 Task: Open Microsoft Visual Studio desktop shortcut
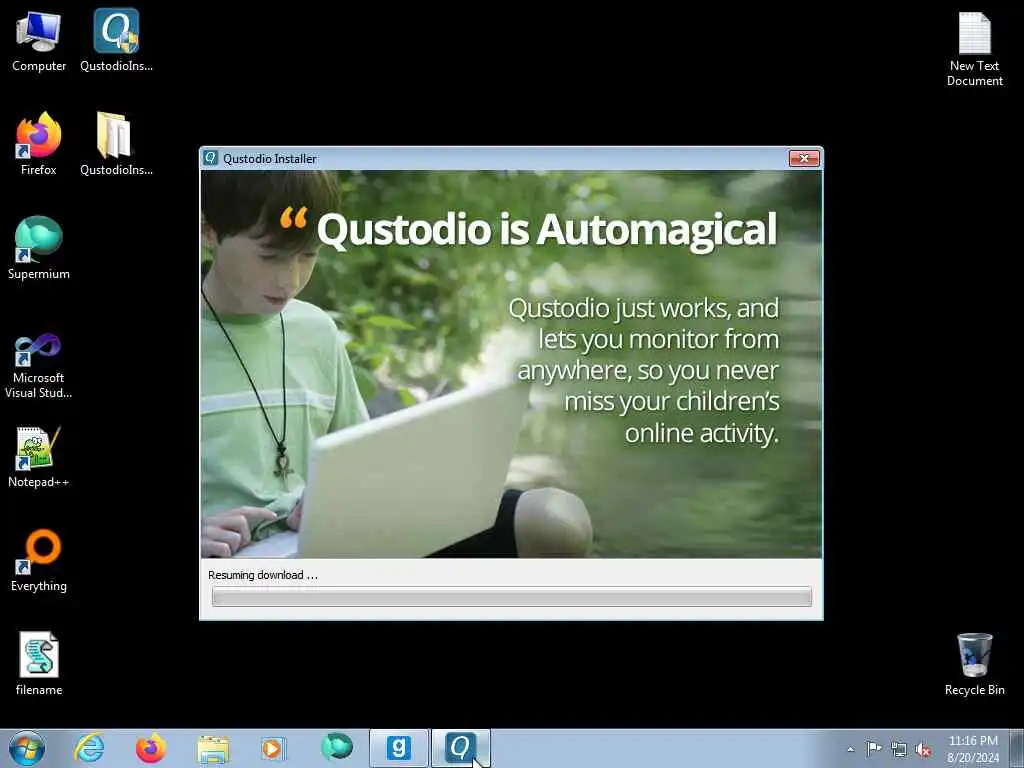tap(39, 366)
